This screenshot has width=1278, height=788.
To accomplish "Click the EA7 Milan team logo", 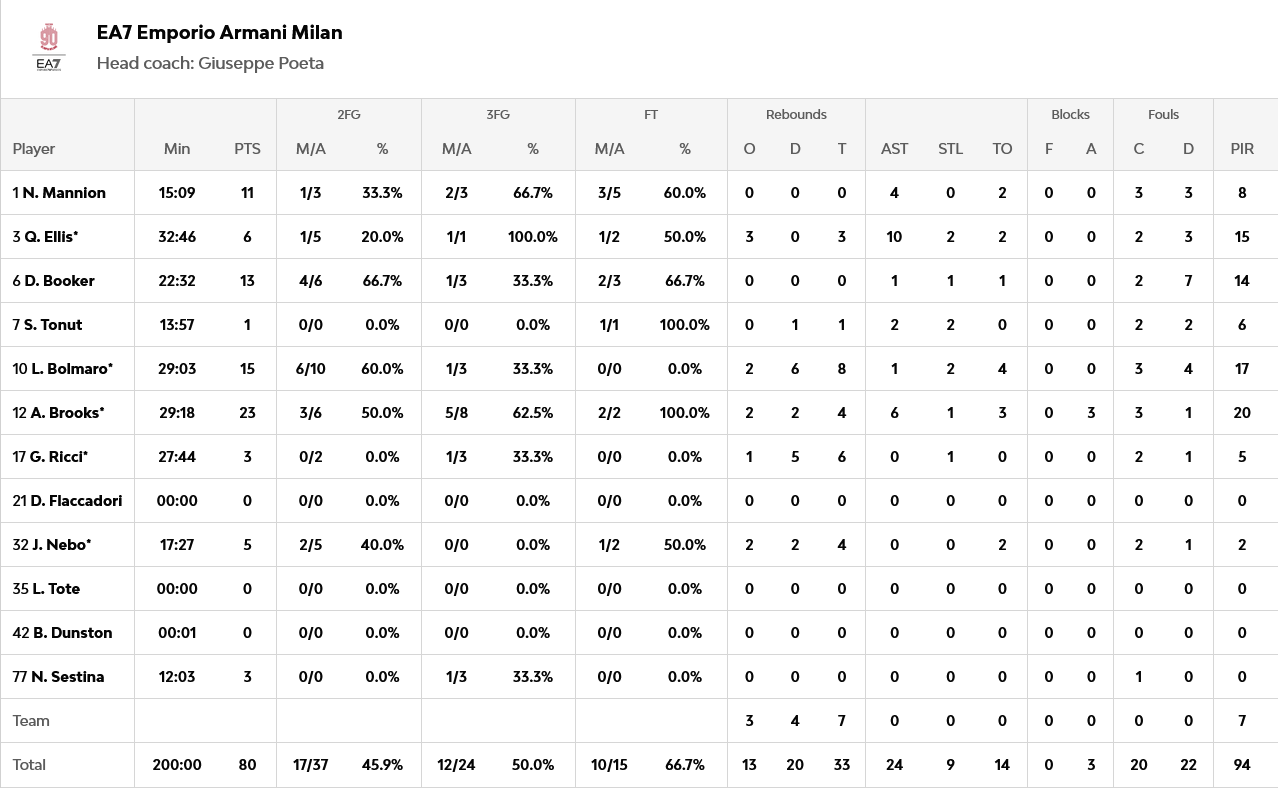I will tap(49, 48).
